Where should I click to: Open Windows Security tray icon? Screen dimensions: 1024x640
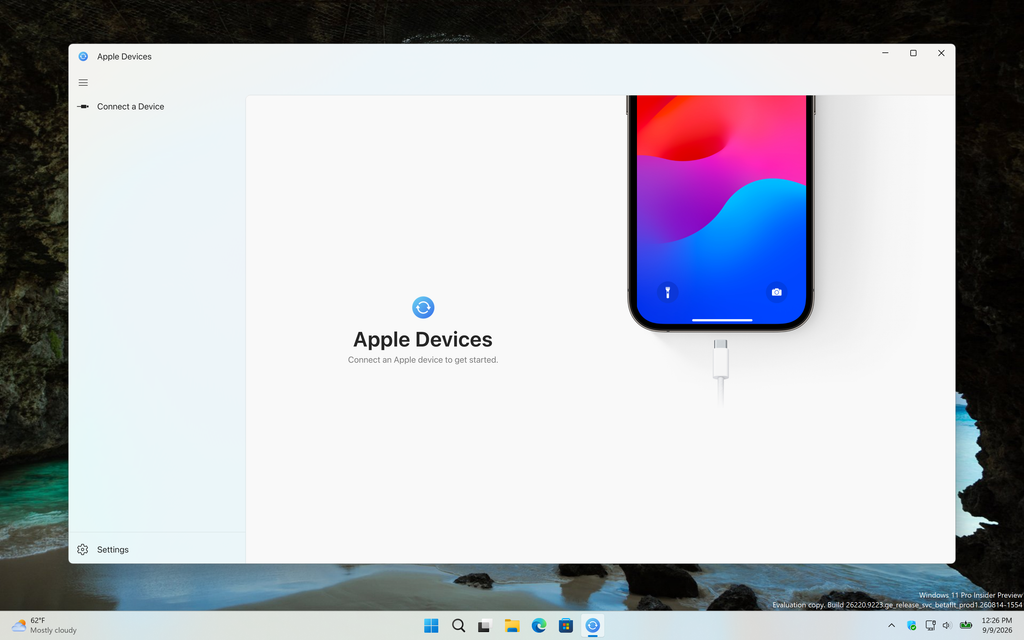[x=912, y=626]
